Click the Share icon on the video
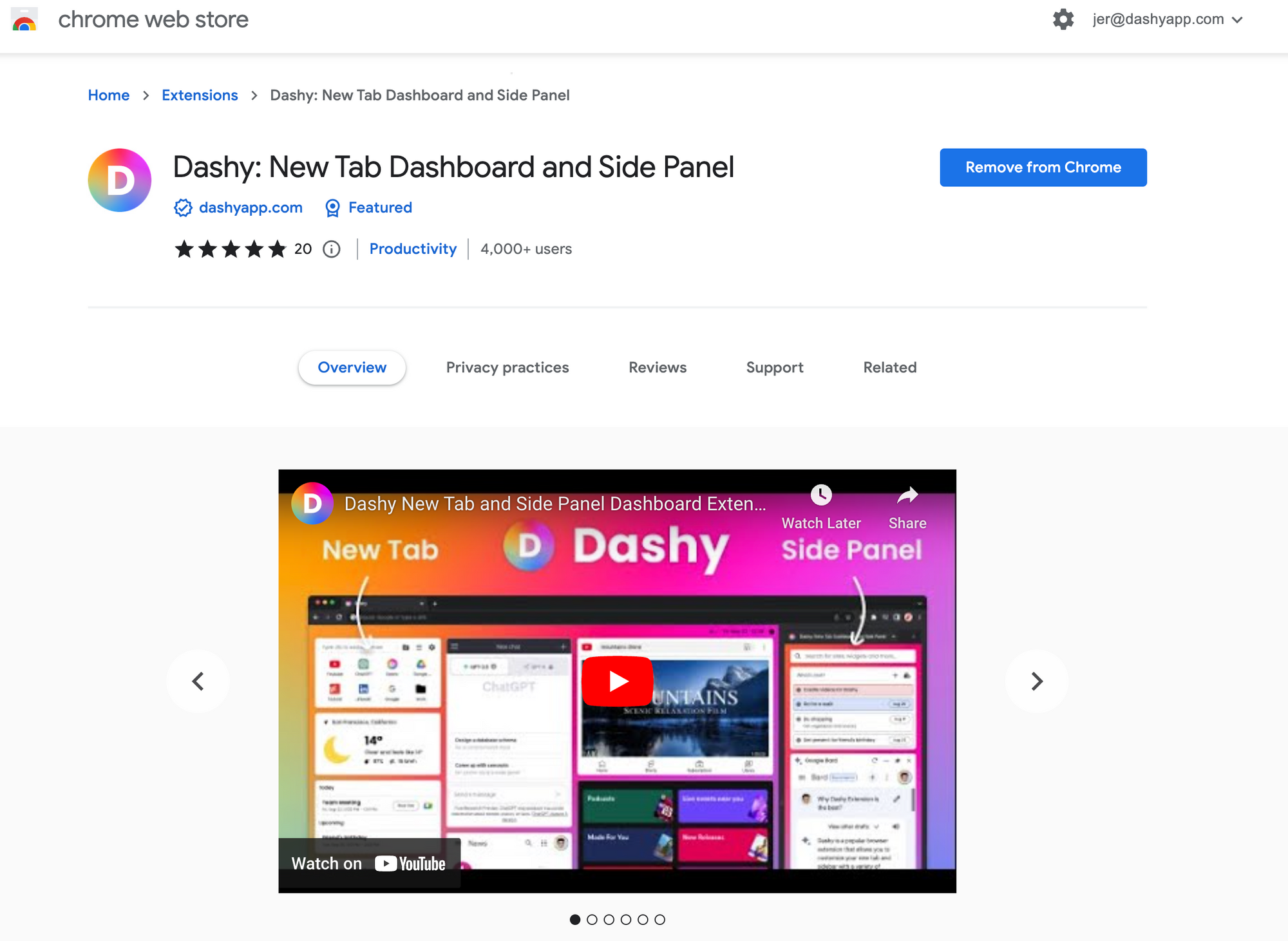1288x941 pixels. click(x=907, y=496)
